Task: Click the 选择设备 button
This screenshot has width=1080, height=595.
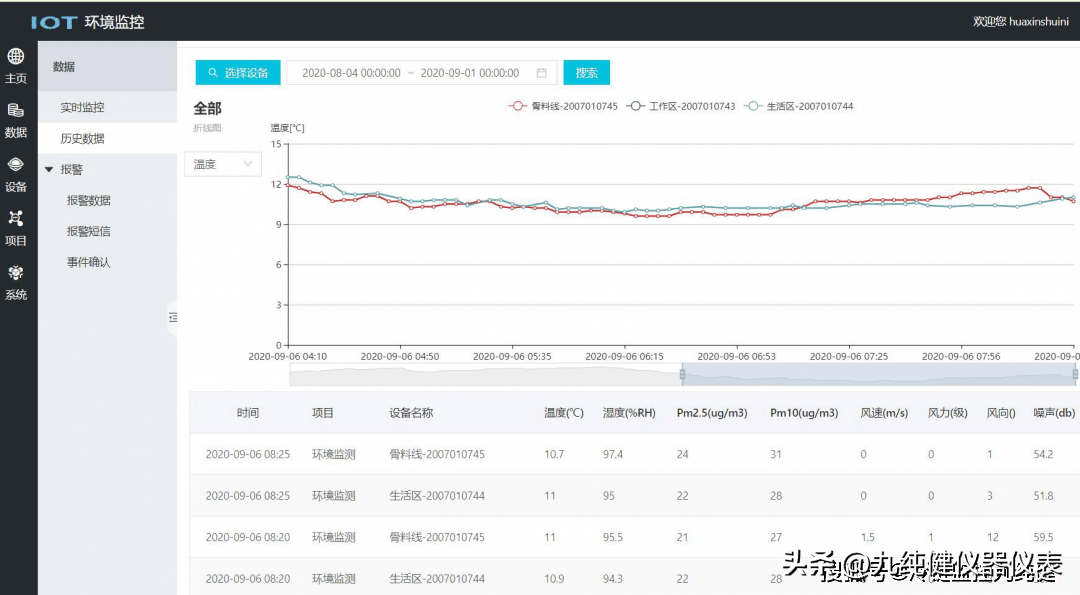Action: pos(238,73)
